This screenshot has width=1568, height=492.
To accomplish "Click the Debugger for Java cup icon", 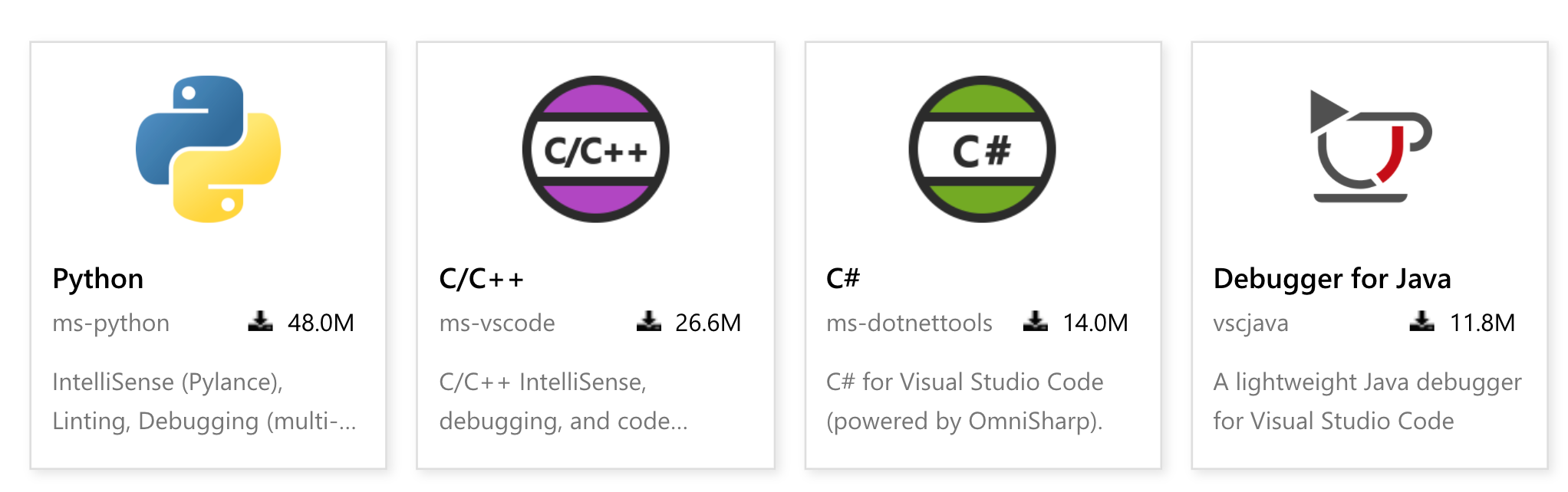I will (x=1370, y=146).
